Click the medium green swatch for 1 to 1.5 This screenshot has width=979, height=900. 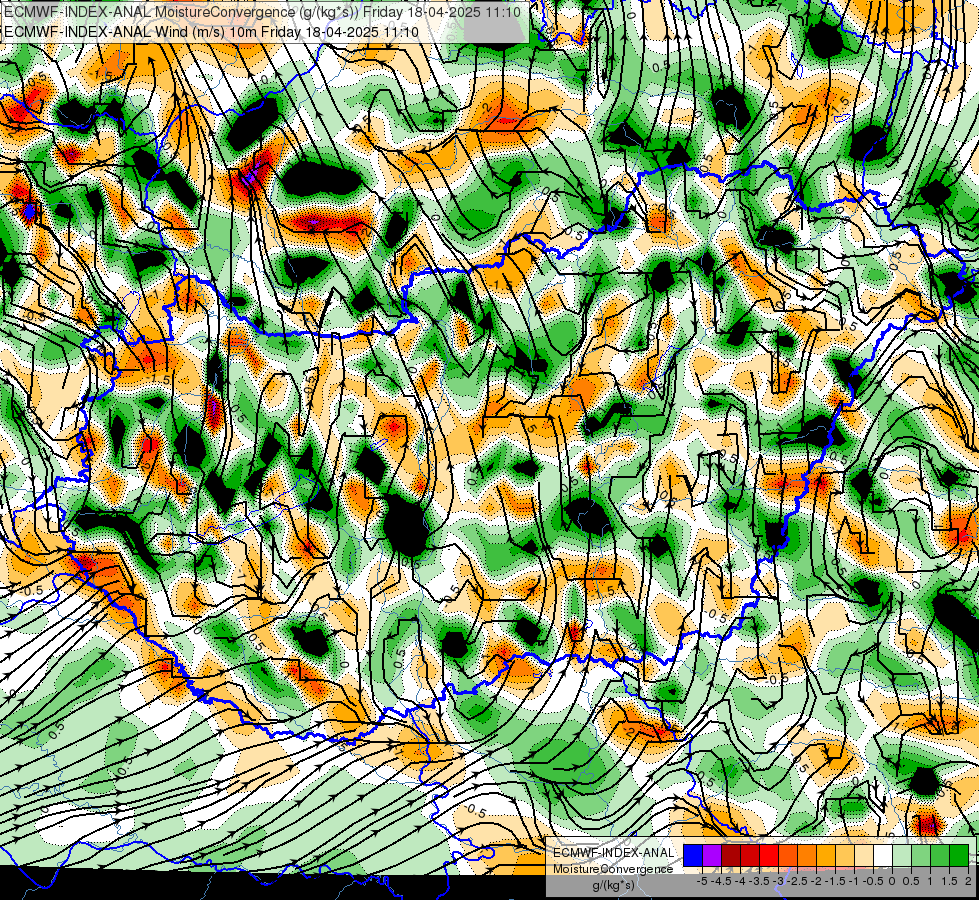pos(940,855)
